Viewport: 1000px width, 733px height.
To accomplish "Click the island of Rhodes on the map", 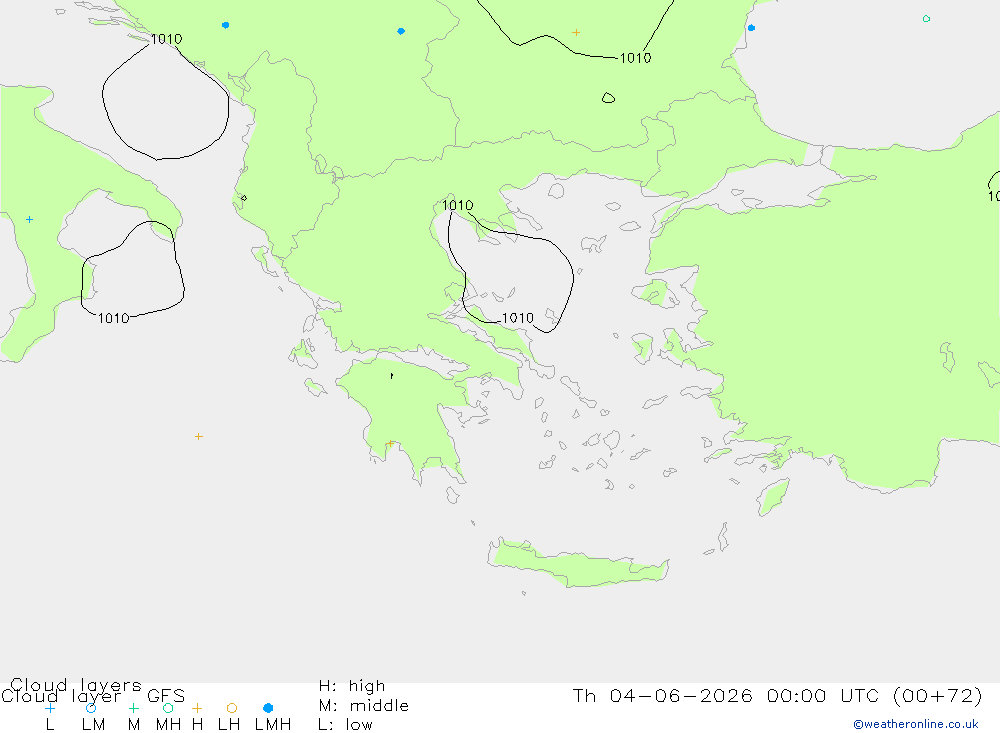I will click(773, 497).
